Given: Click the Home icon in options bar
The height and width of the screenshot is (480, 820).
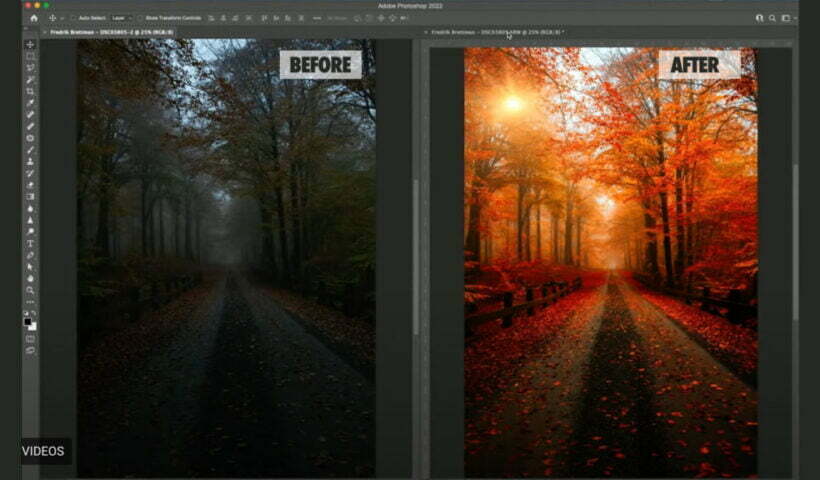Looking at the screenshot, I should [33, 18].
